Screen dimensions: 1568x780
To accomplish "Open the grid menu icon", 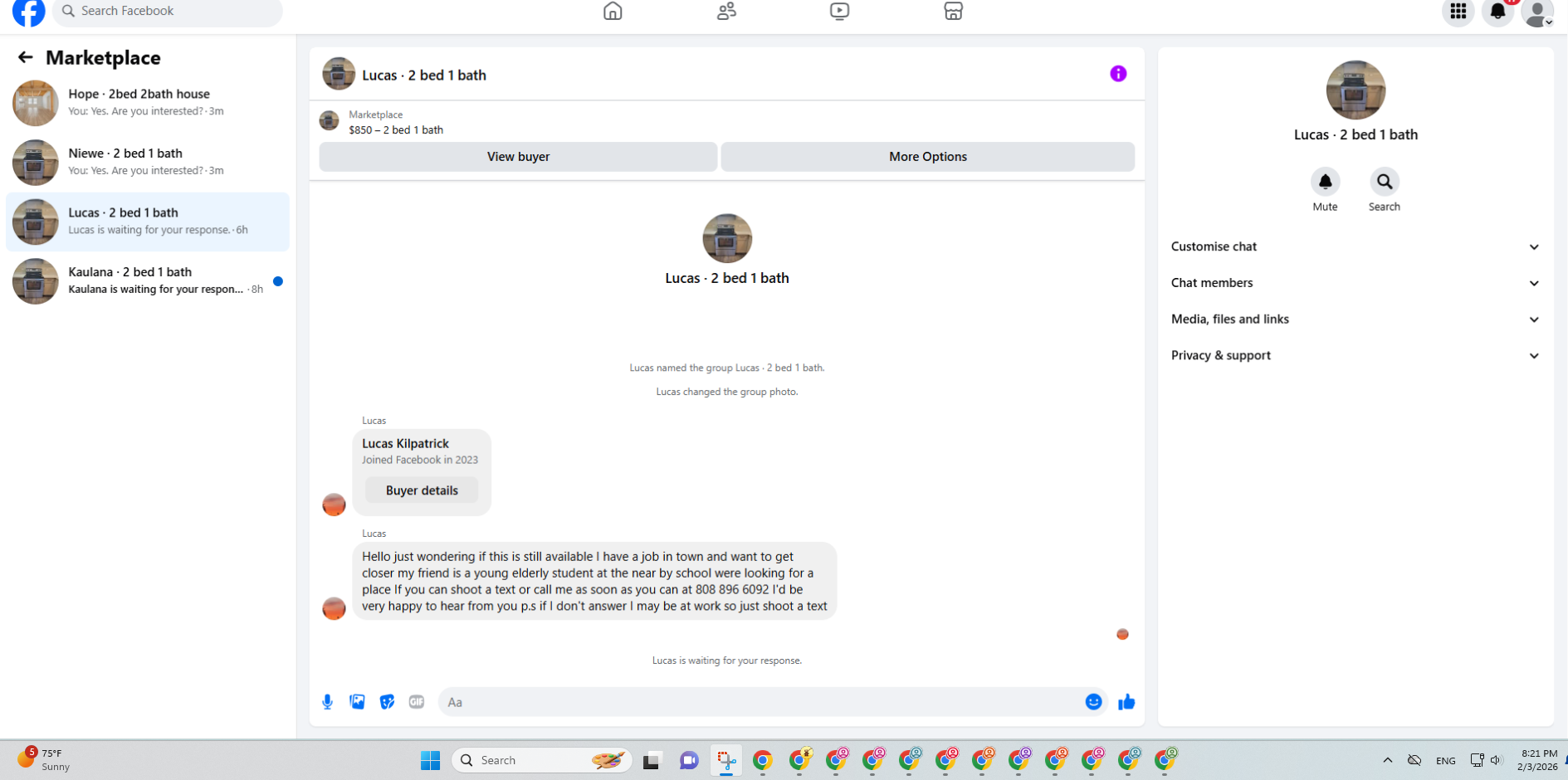I will (1458, 12).
